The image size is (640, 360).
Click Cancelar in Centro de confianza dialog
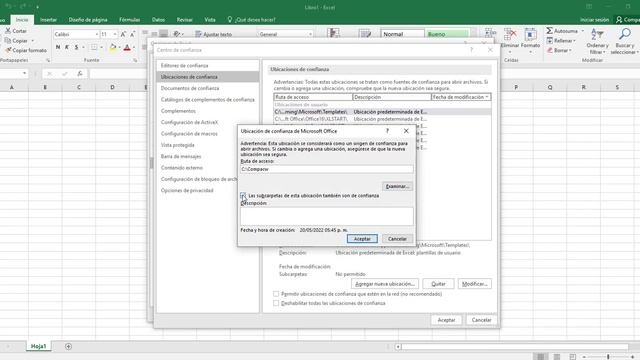tap(482, 320)
